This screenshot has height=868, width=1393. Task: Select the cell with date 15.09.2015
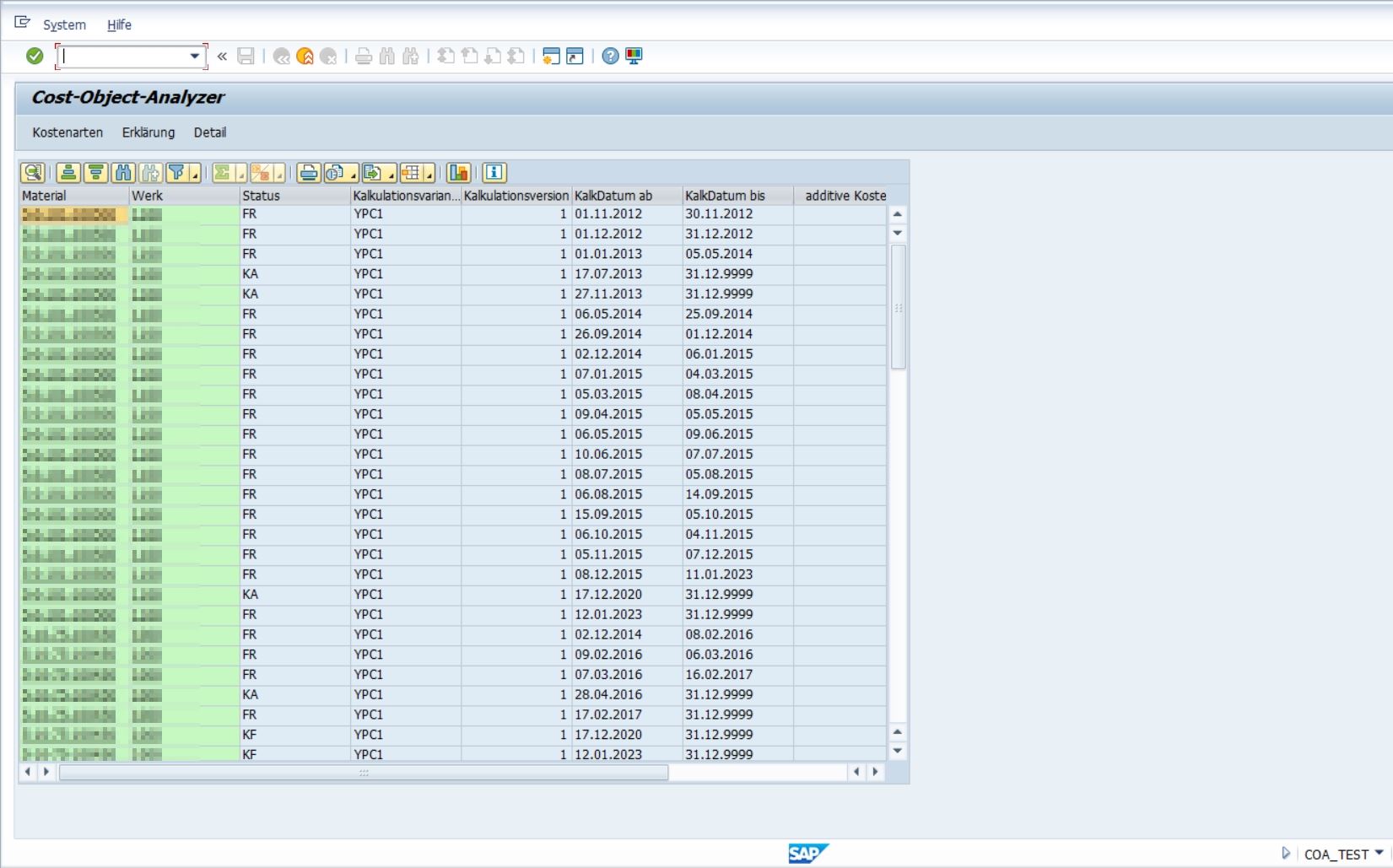click(627, 515)
